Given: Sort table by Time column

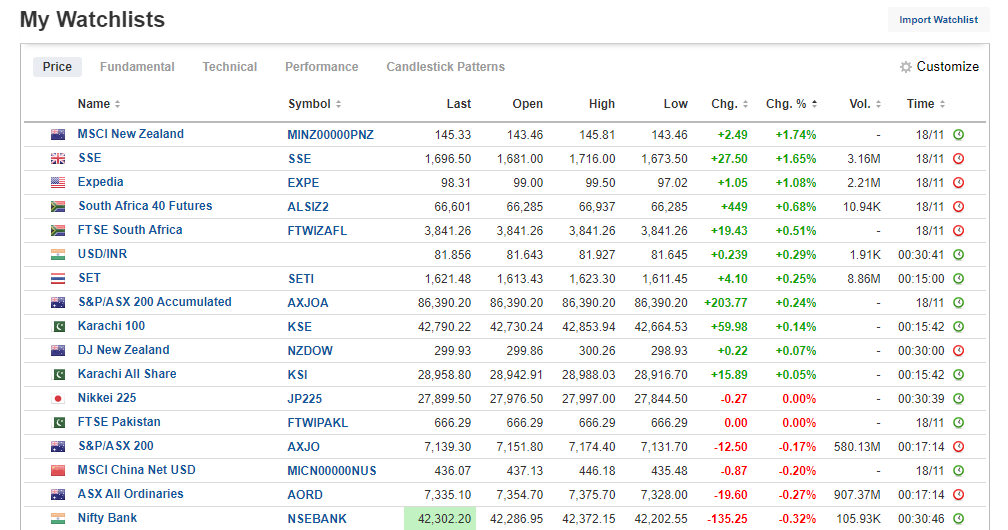Looking at the screenshot, I should [926, 104].
